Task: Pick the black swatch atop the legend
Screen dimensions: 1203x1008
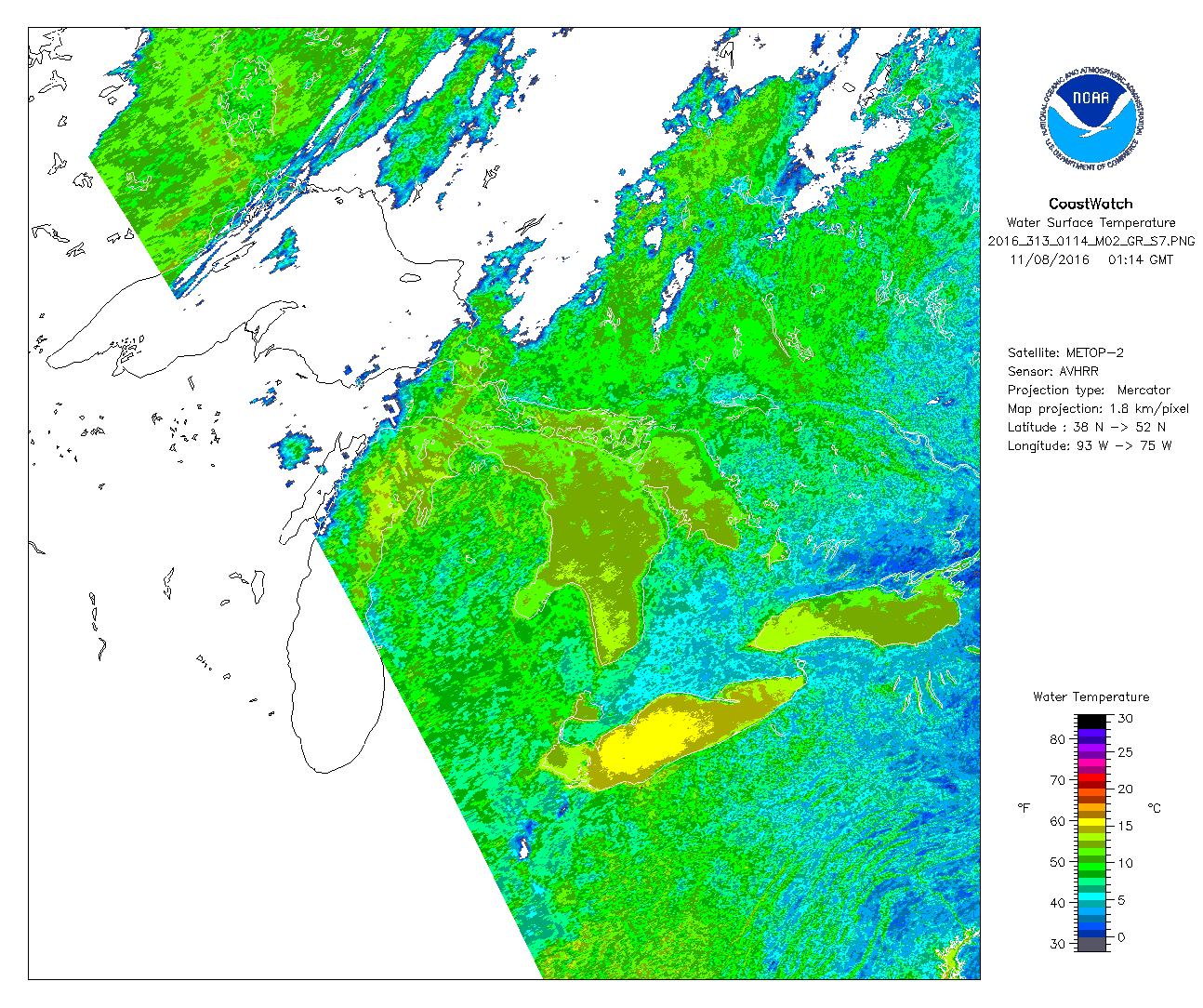Action: (1091, 721)
